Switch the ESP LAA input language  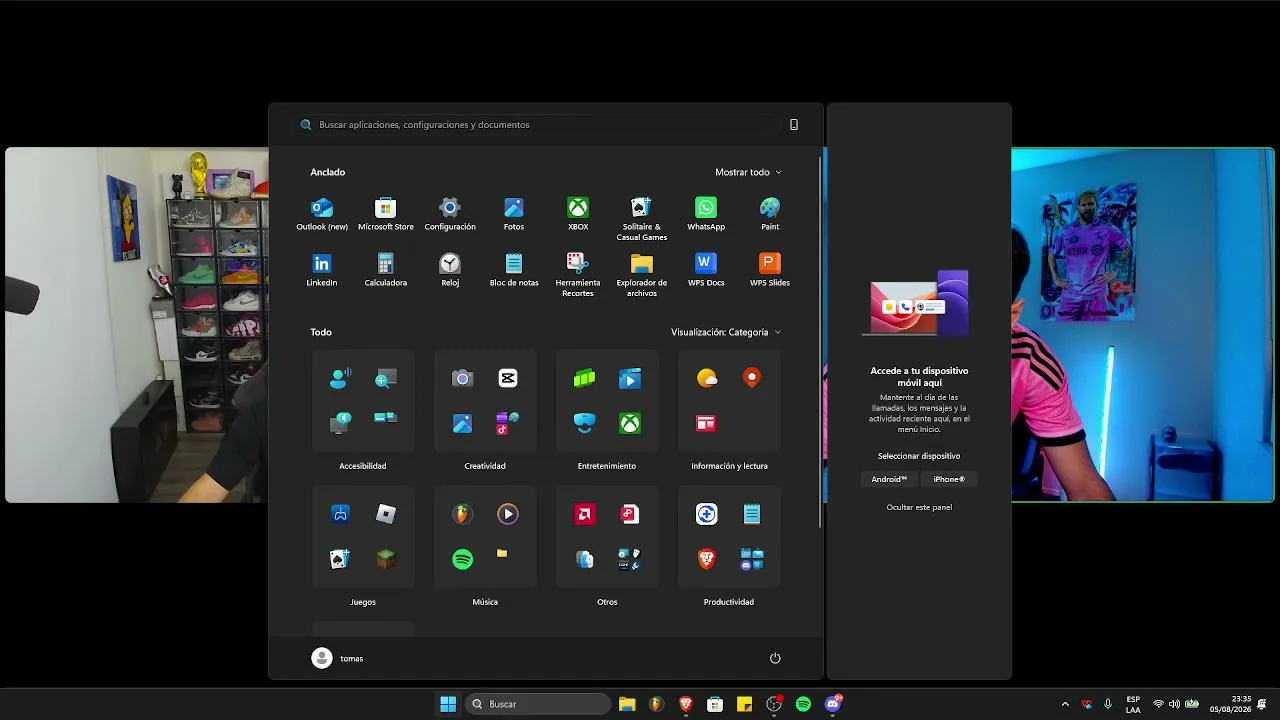coord(1133,704)
